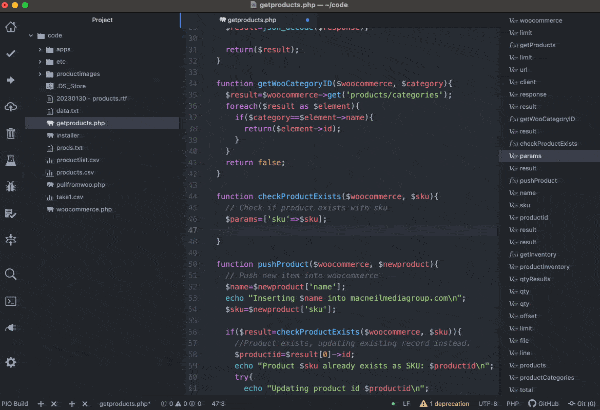This screenshot has height=410, width=600.
Task: Click the linter error counts in status bar
Action: pos(181,403)
